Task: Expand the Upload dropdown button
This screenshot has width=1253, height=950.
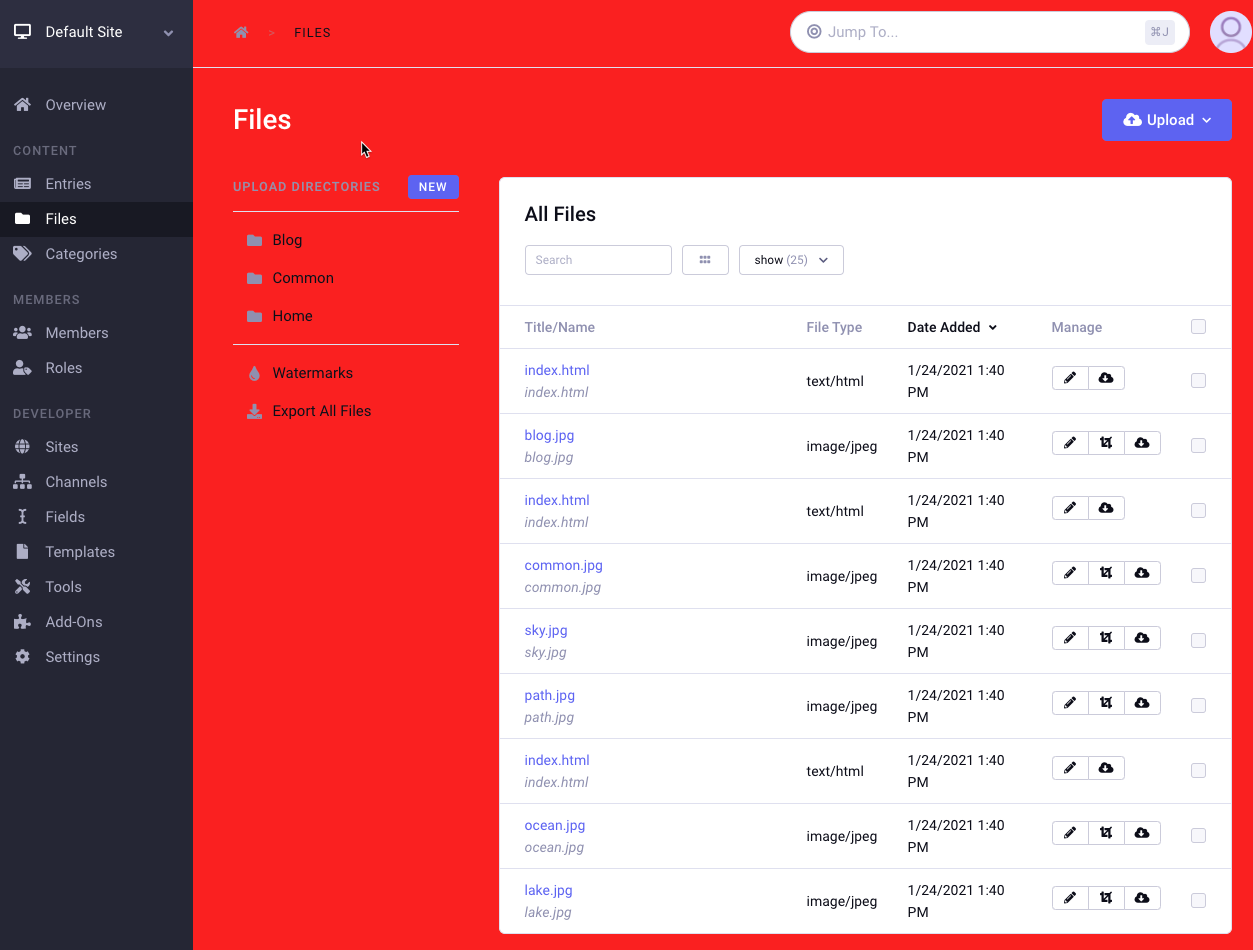Action: click(1166, 120)
